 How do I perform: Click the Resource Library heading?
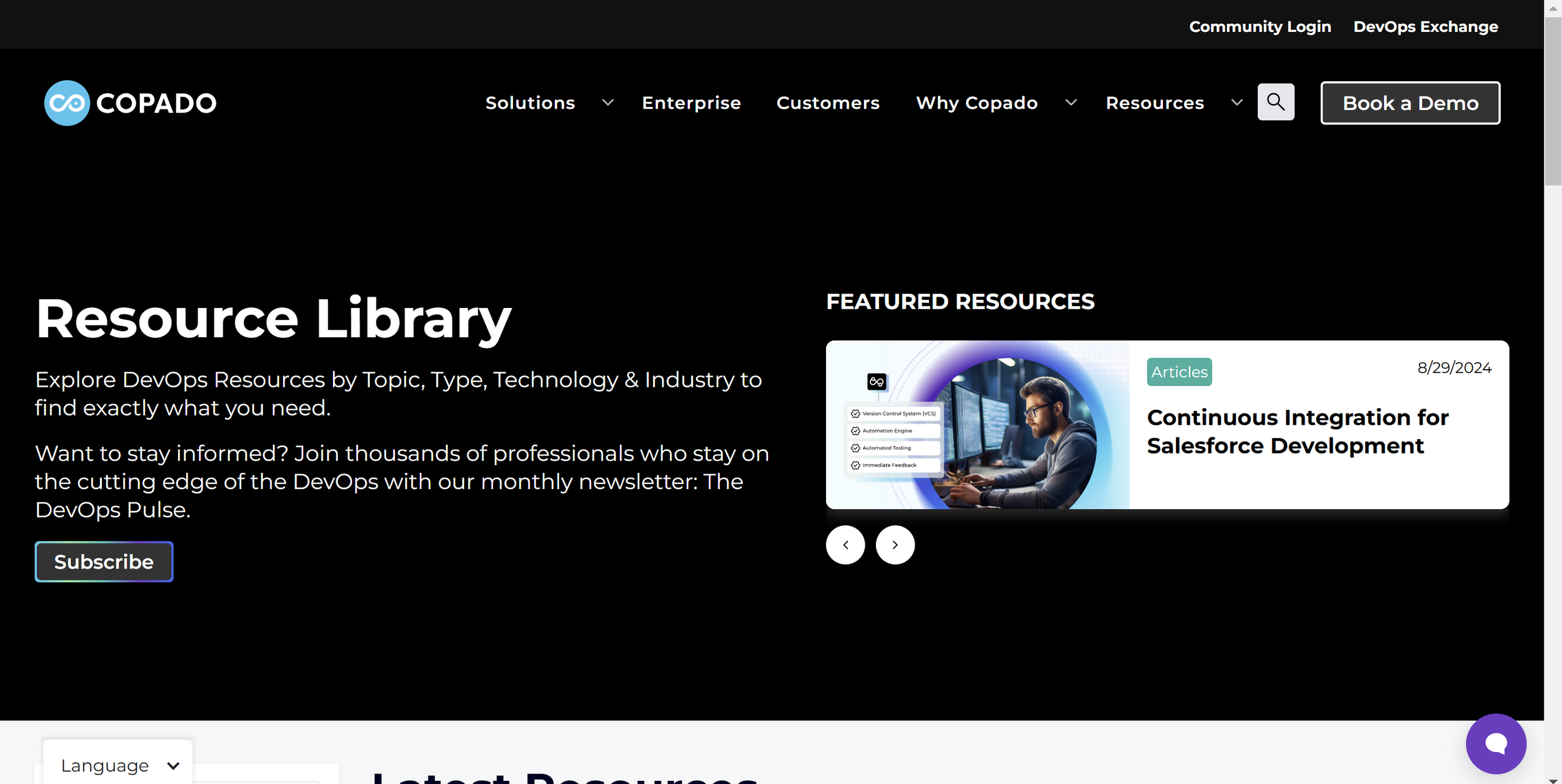[x=273, y=319]
